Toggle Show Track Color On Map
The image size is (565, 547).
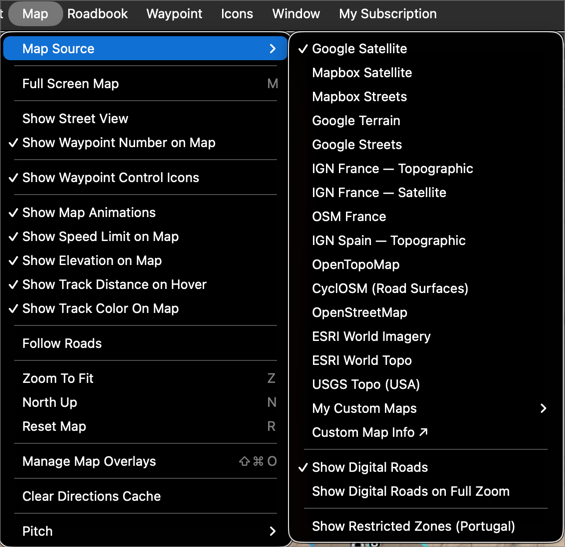click(x=145, y=308)
